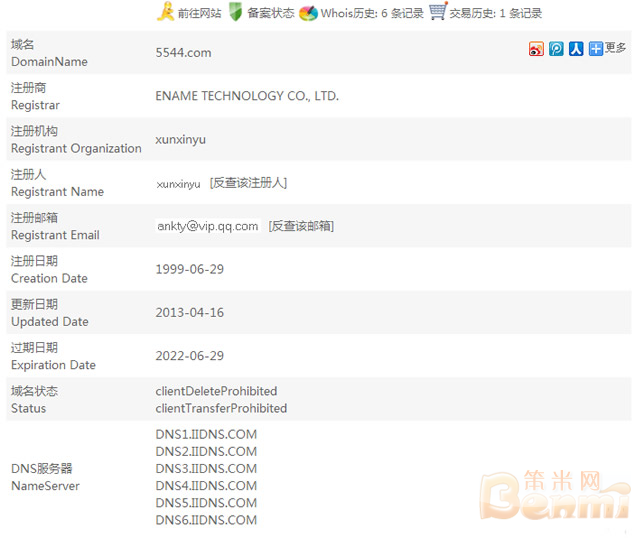Image resolution: width=644 pixels, height=538 pixels.
Task: Click name server DNS2.IIDNS.COM
Action: tap(206, 451)
